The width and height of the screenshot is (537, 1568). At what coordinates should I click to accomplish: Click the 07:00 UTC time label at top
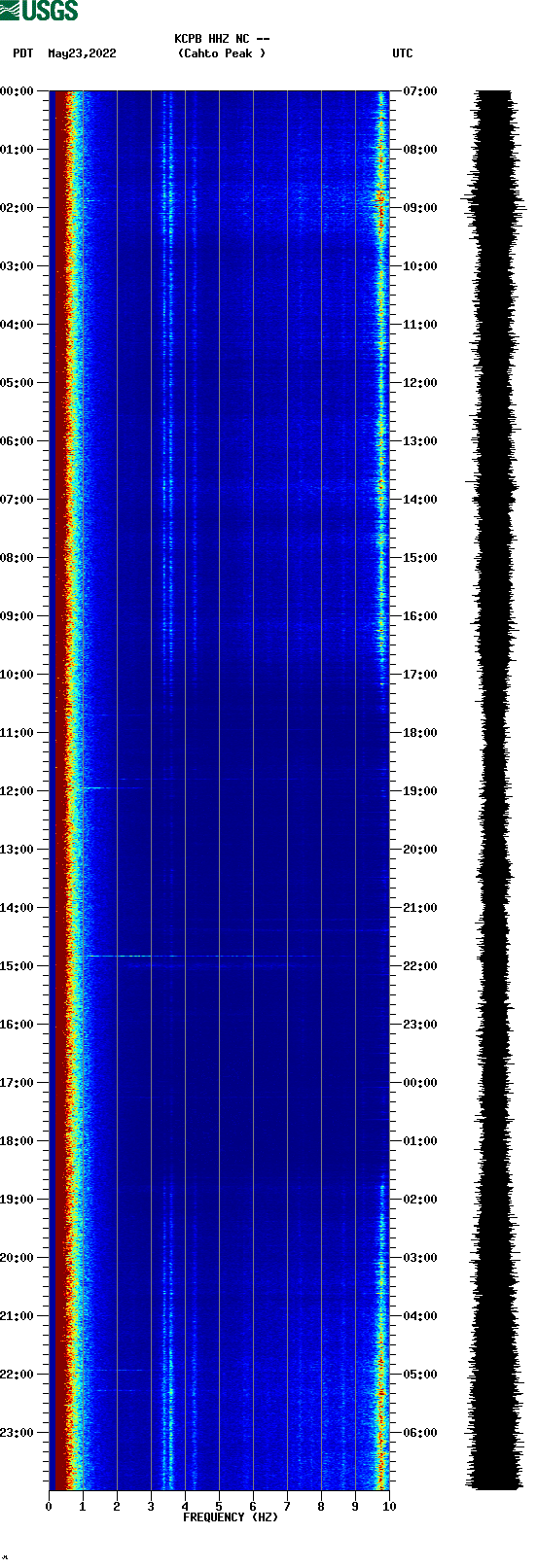[x=420, y=91]
